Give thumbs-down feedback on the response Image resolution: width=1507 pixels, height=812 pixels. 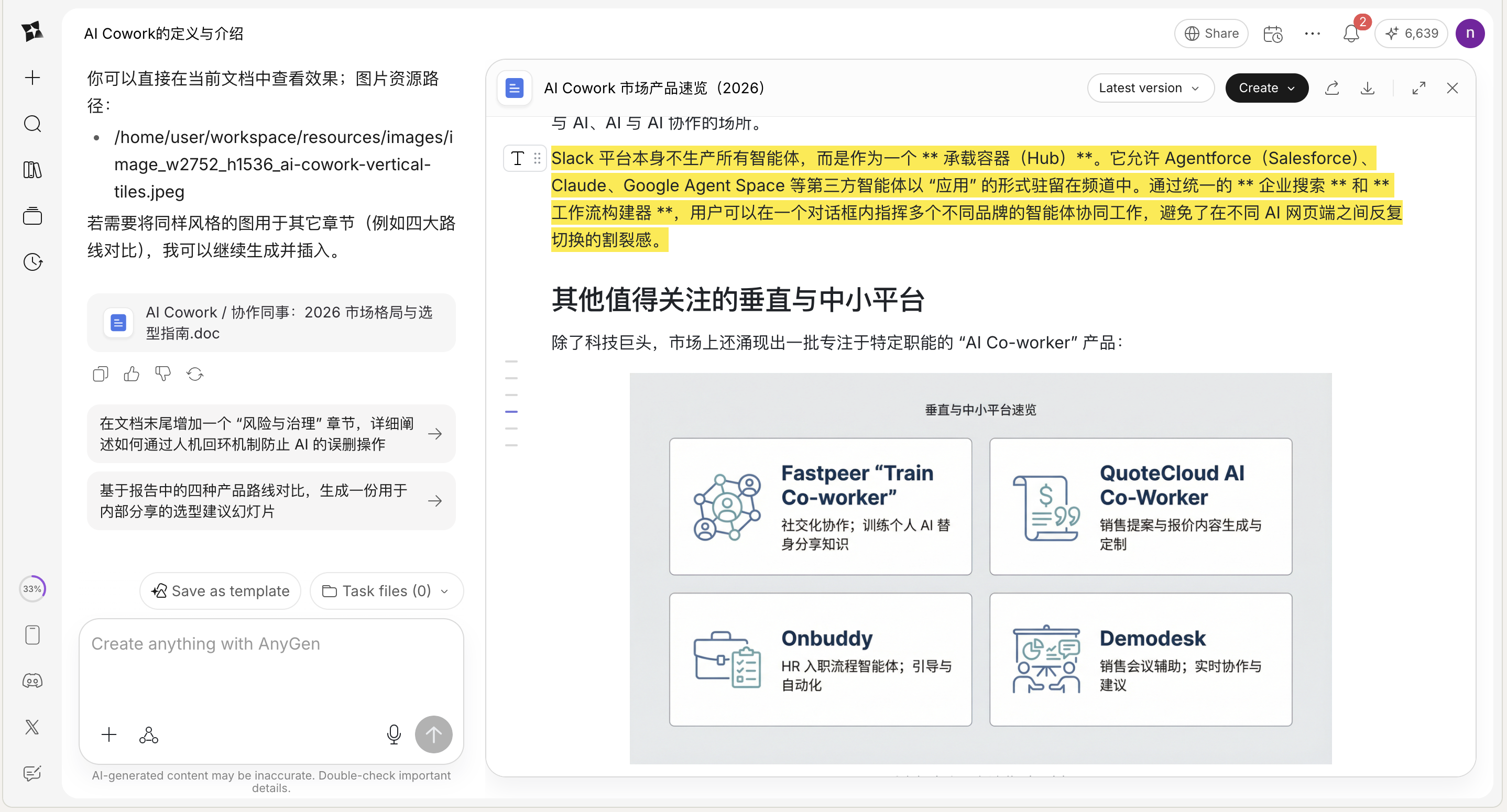point(162,373)
